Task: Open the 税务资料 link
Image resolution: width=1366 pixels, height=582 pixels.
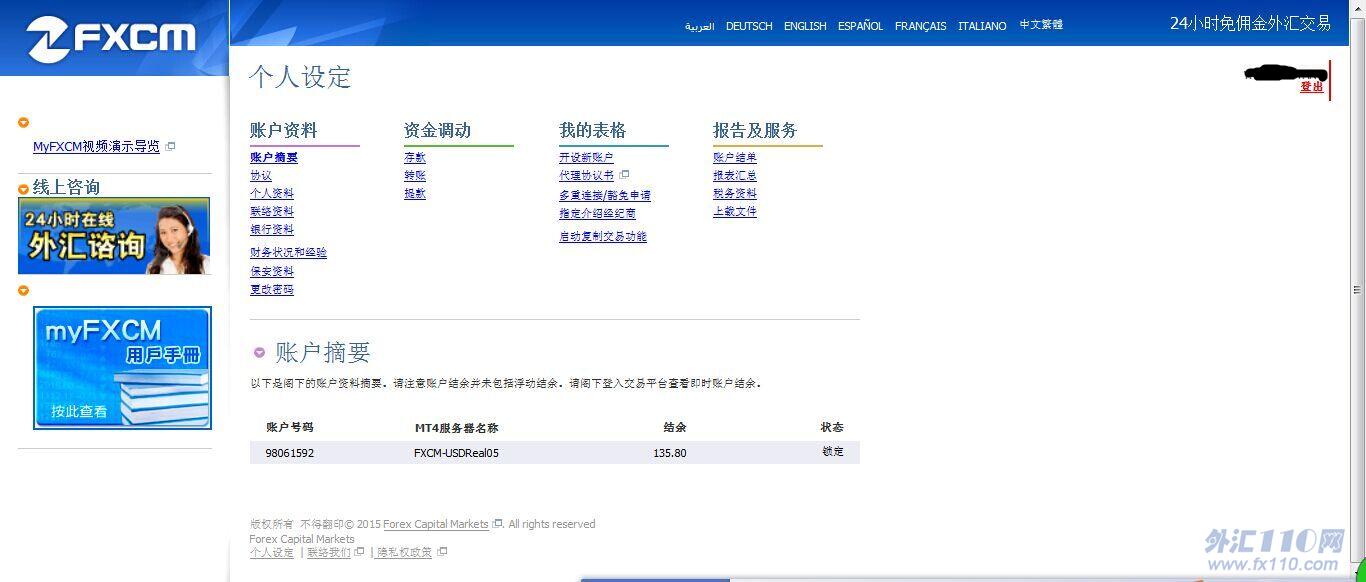Action: pyautogui.click(x=735, y=194)
